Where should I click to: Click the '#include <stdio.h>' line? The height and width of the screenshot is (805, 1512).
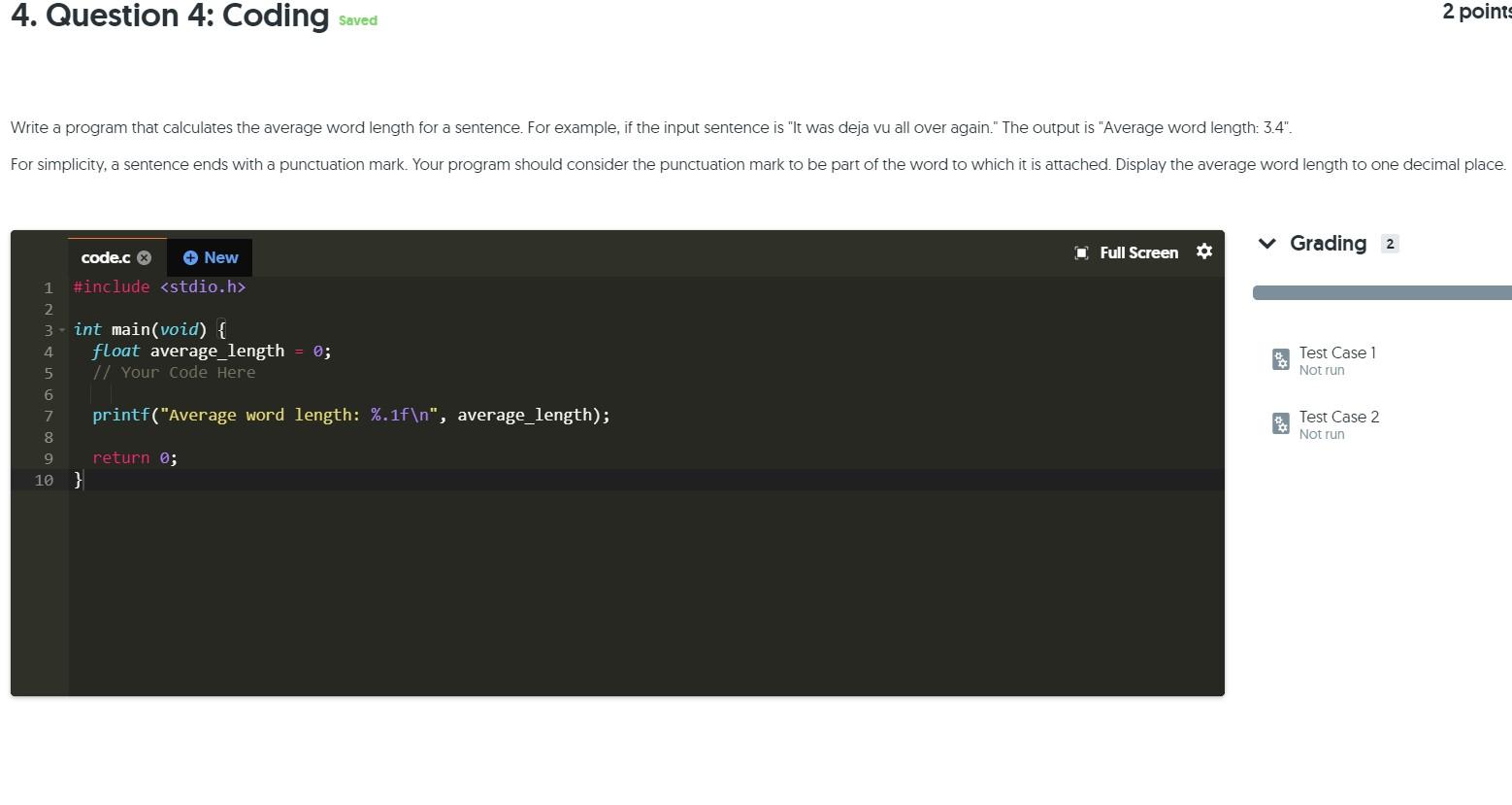pyautogui.click(x=159, y=286)
